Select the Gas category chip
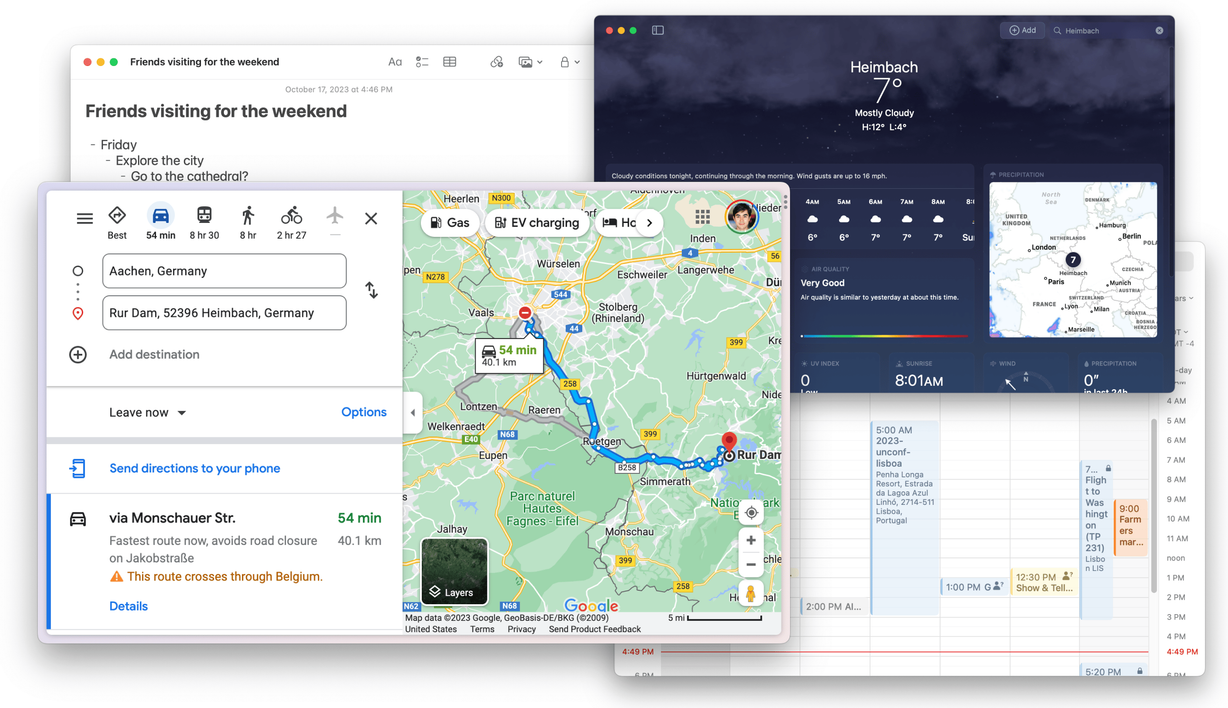 (x=450, y=223)
